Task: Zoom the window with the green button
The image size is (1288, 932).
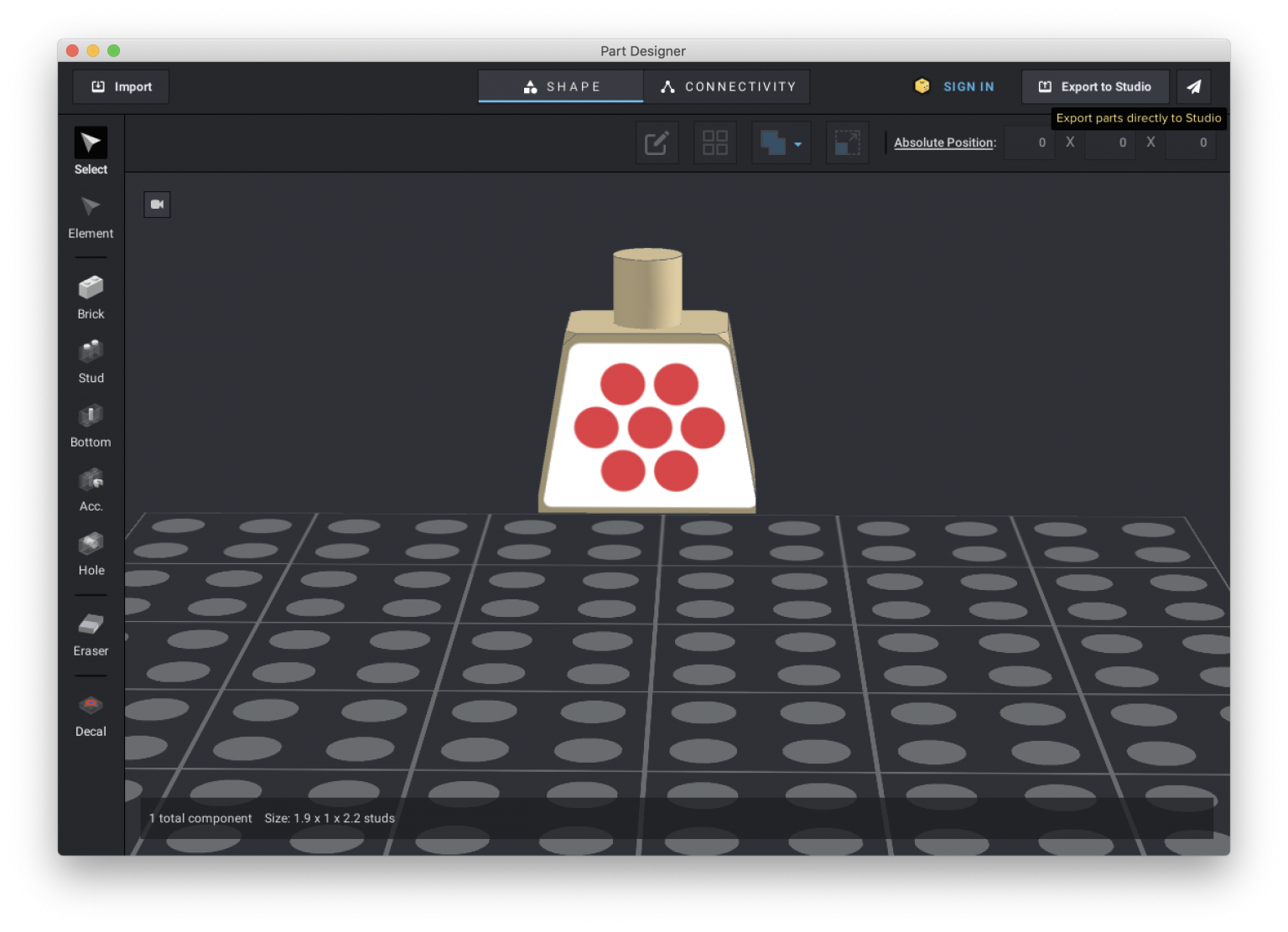Action: [114, 50]
